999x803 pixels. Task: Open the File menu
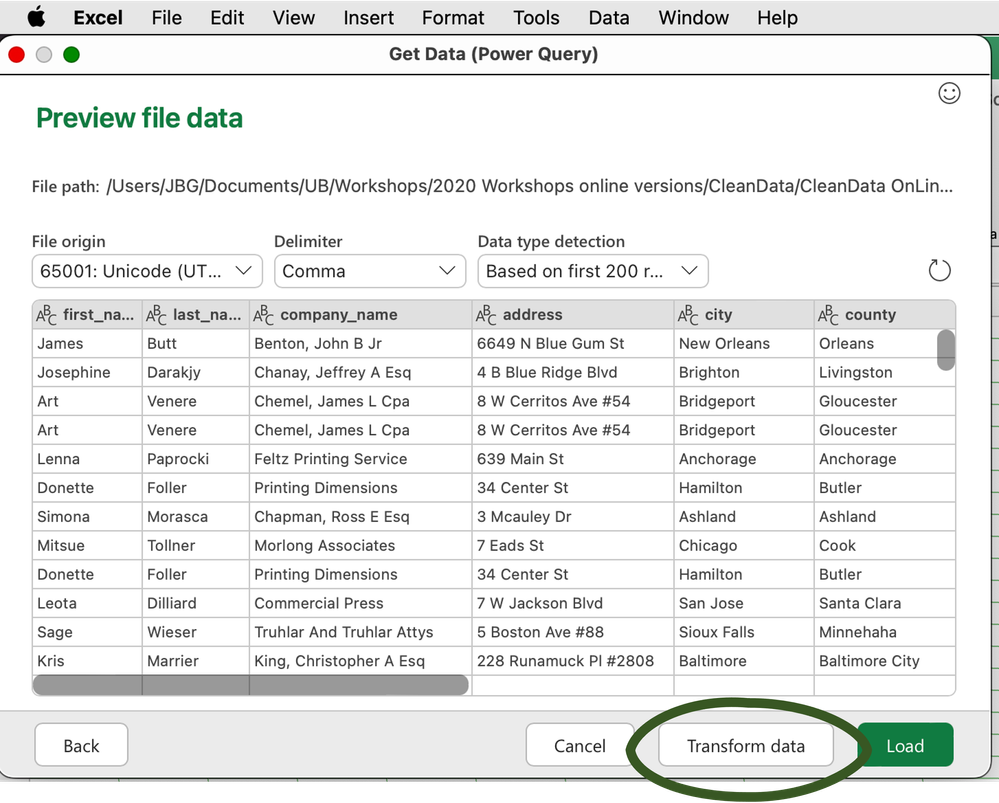coord(166,17)
